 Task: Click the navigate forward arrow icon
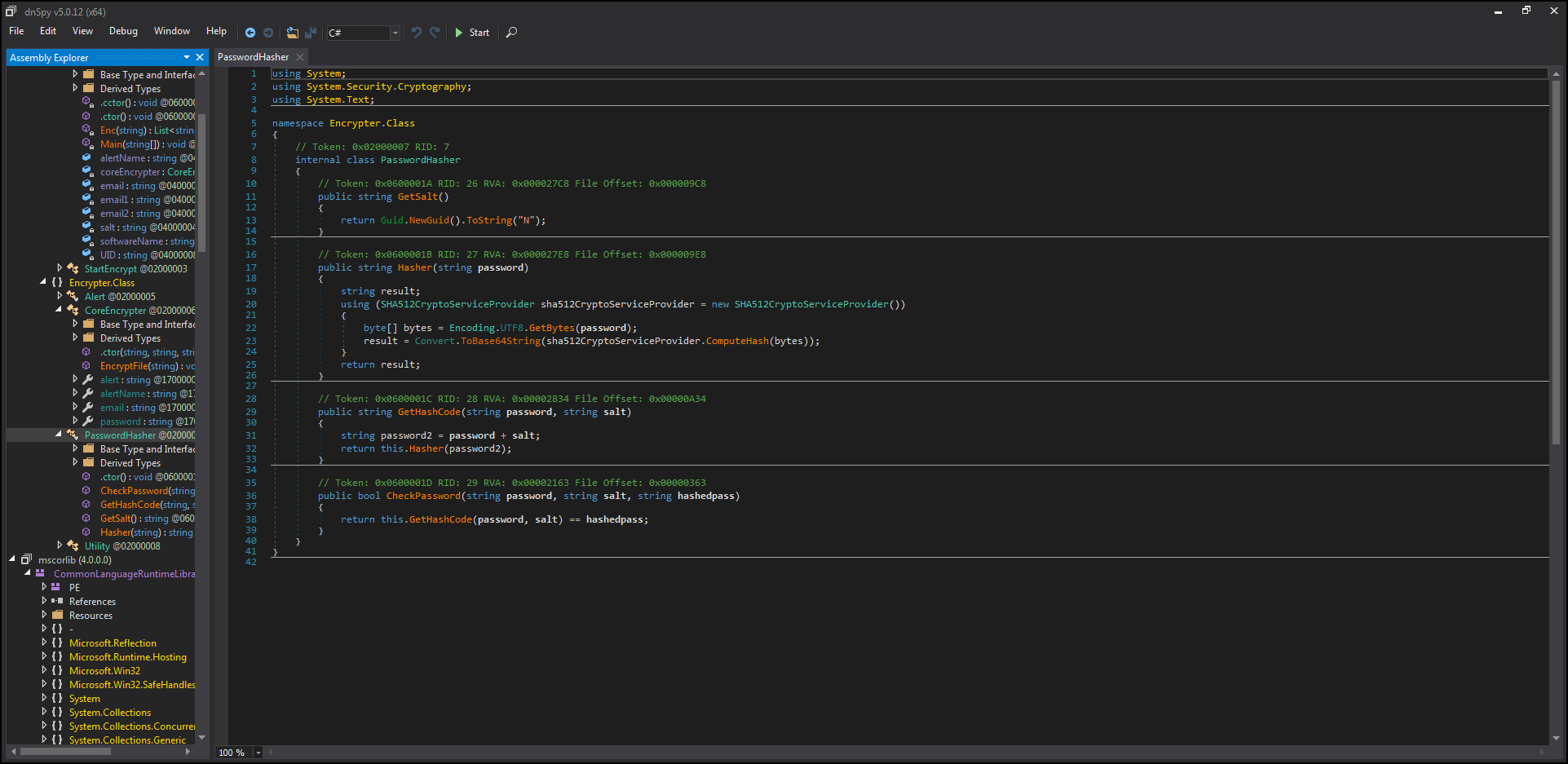pyautogui.click(x=268, y=33)
